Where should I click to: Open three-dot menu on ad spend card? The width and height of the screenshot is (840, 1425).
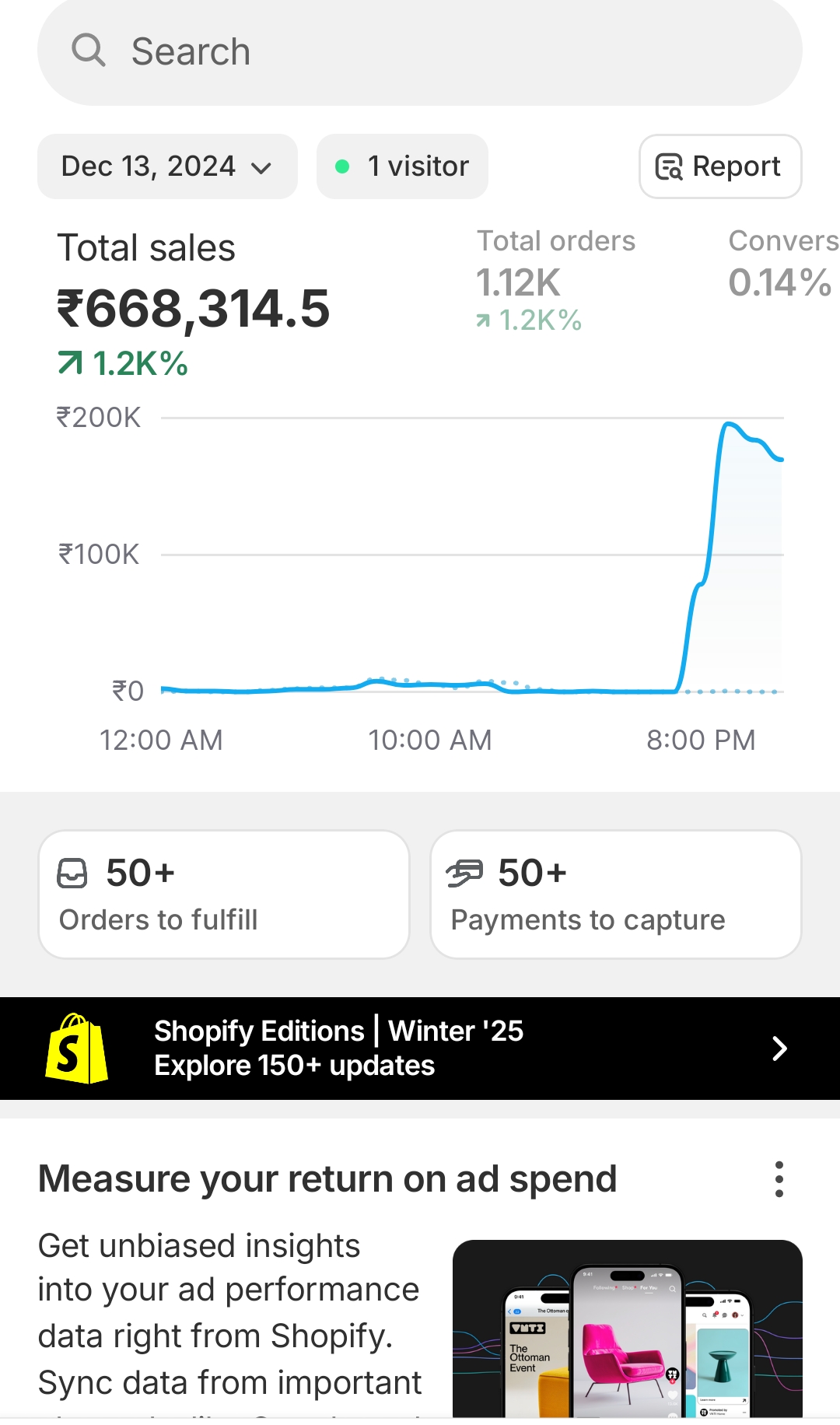coord(779,1179)
